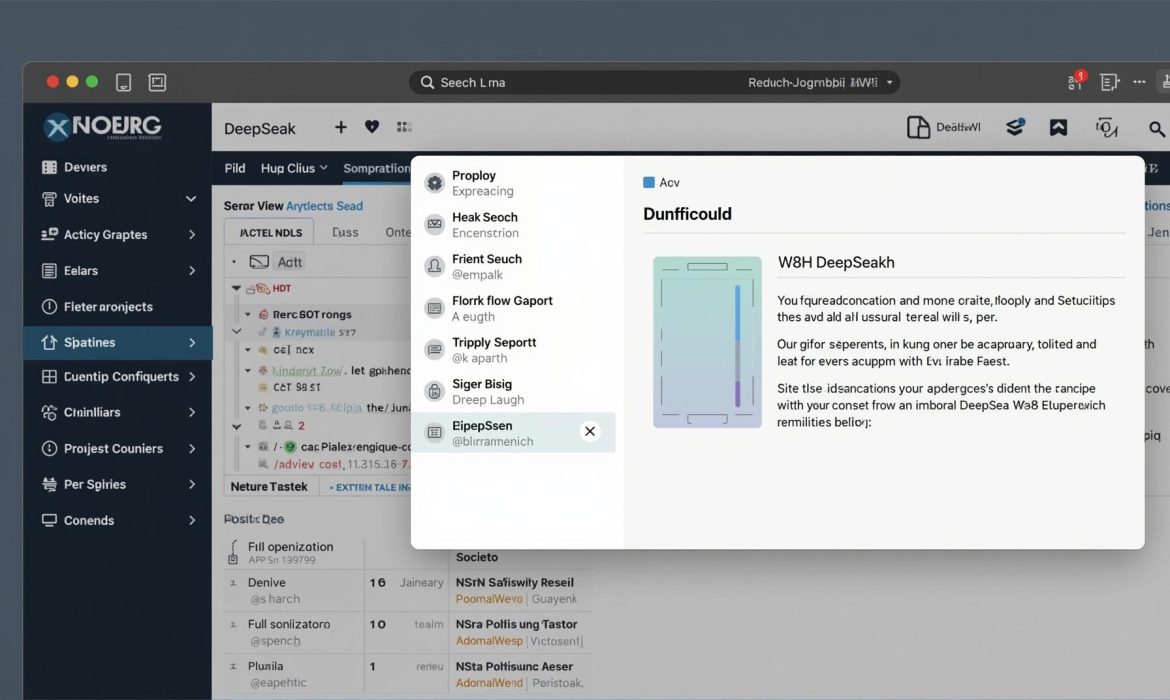Open the PoomalWevo link
The width and height of the screenshot is (1170, 700).
click(x=489, y=599)
